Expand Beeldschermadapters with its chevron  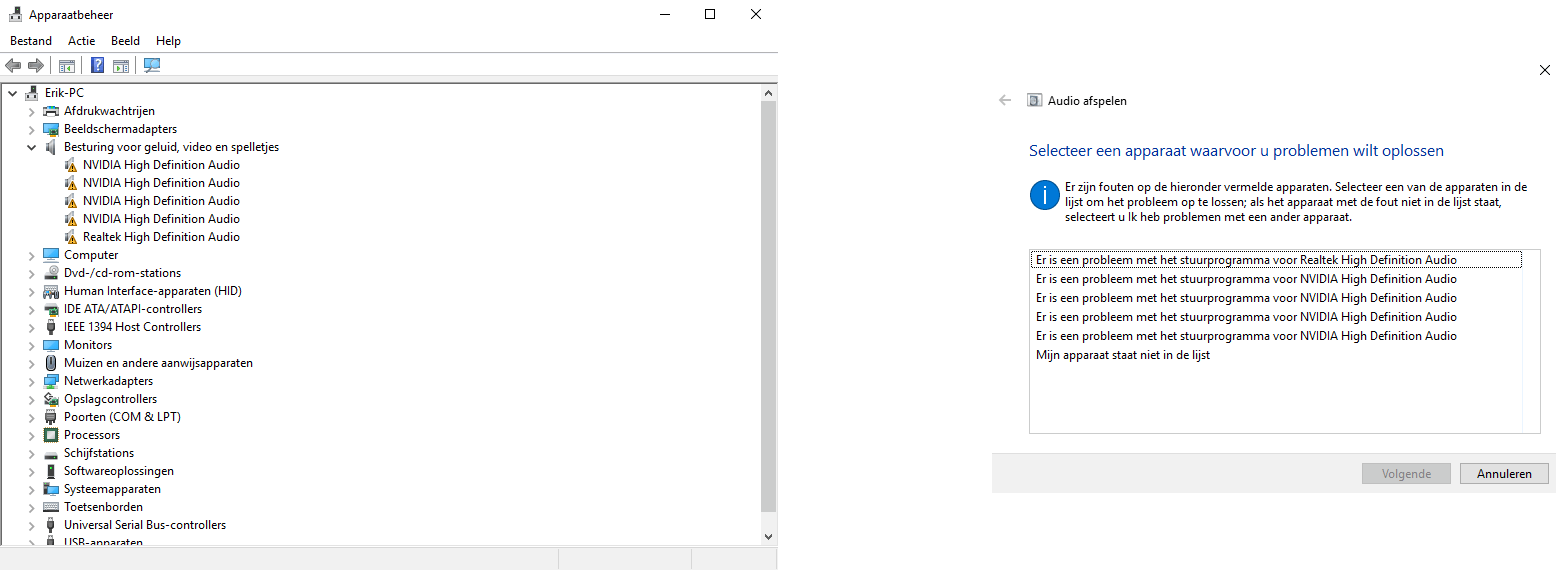[31, 129]
